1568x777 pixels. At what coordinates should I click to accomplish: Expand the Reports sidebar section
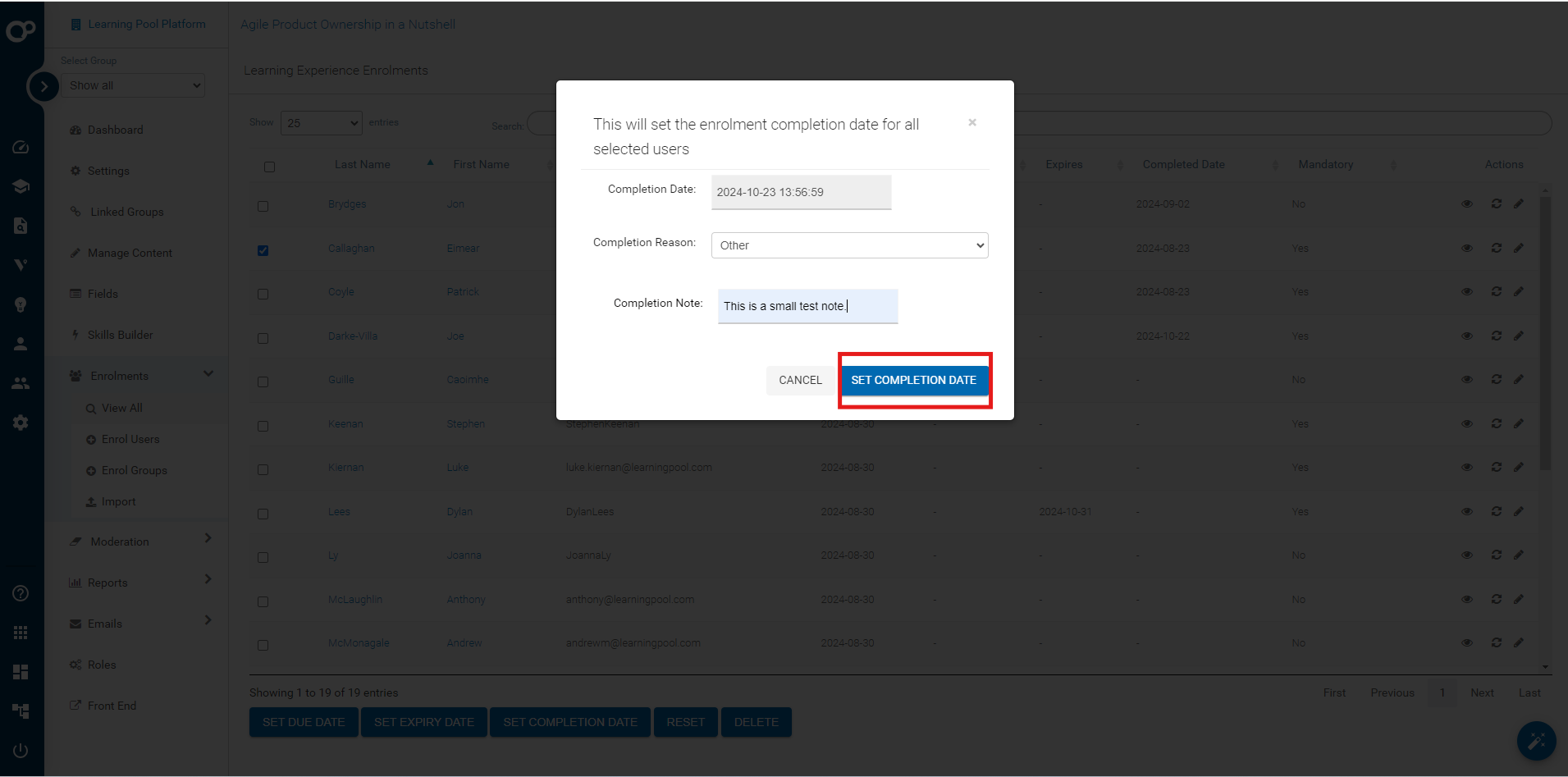point(107,583)
